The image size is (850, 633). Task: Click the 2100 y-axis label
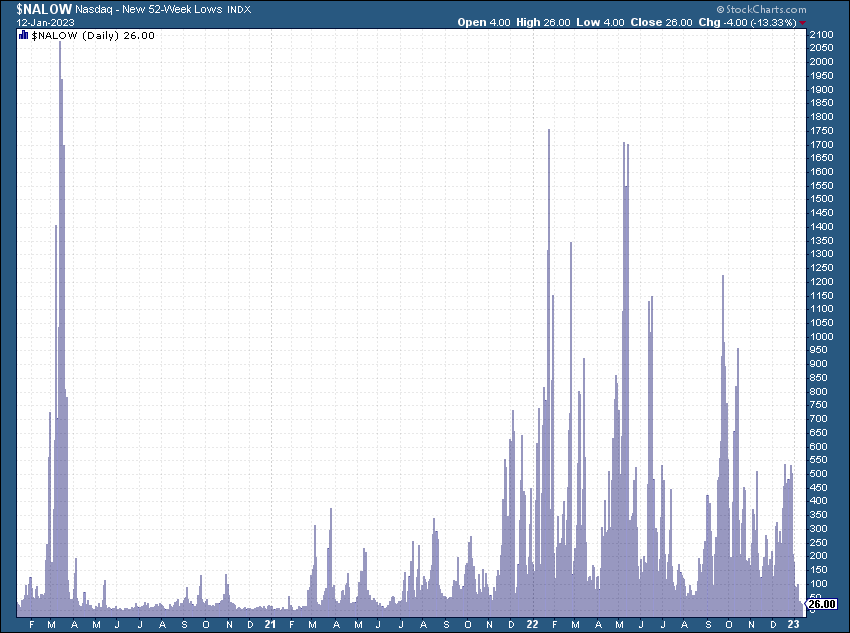[x=821, y=34]
